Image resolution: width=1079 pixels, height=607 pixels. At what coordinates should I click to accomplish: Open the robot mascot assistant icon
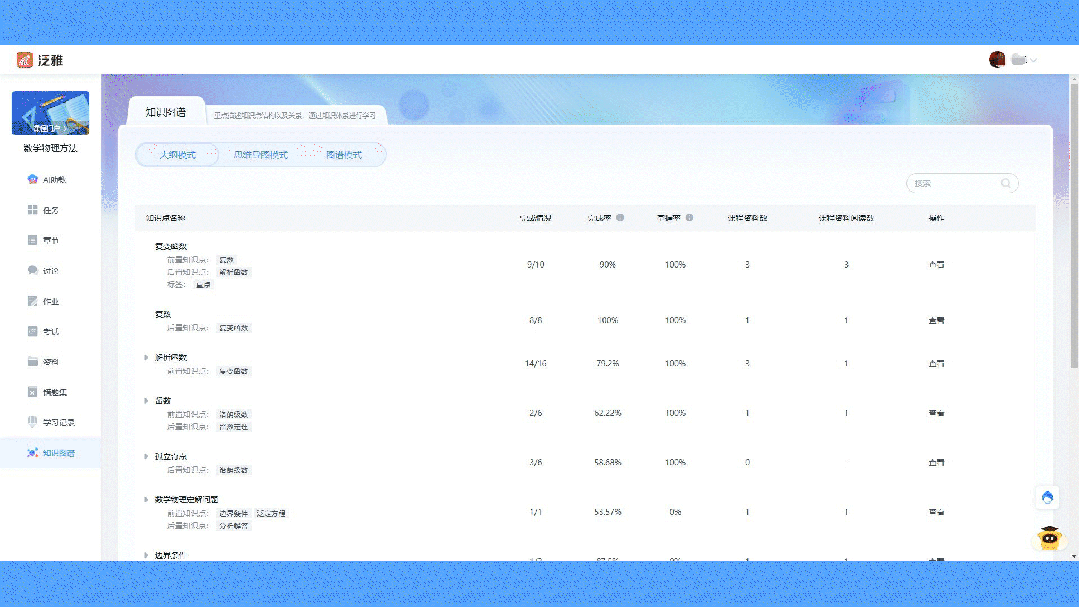click(x=1047, y=539)
